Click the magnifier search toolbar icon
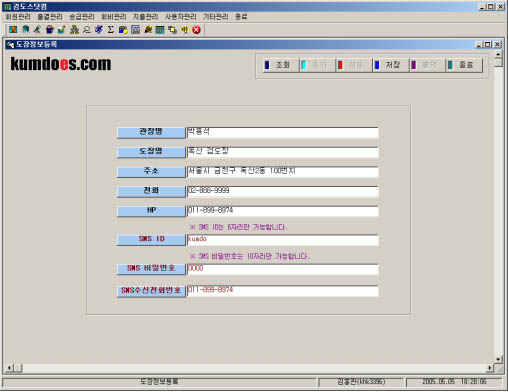Viewport: 508px width, 392px height. click(87, 30)
